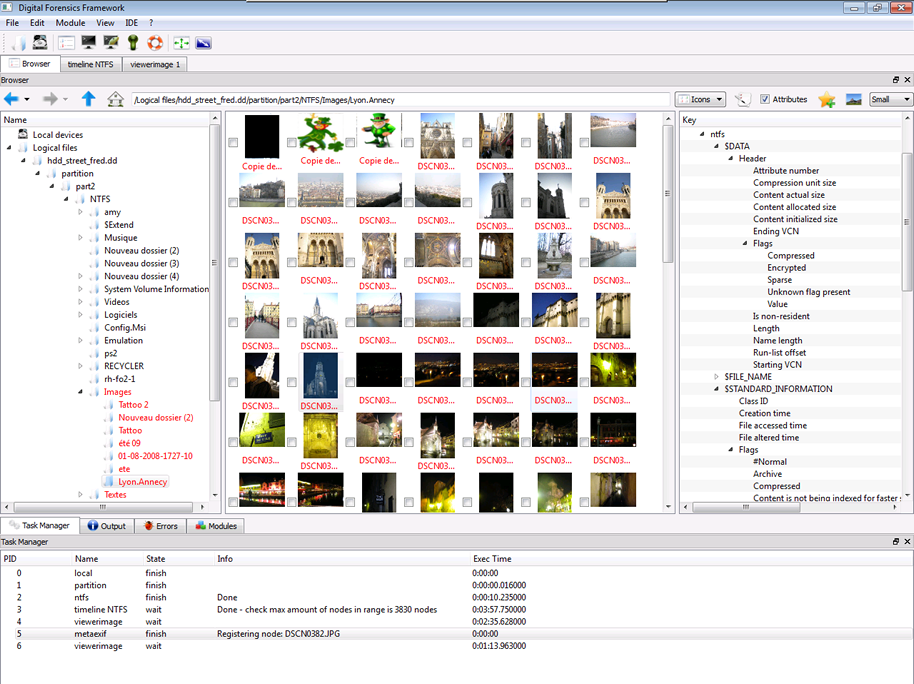Image resolution: width=914 pixels, height=684 pixels.
Task: Add a bookmark using the star icon
Action: [x=827, y=99]
